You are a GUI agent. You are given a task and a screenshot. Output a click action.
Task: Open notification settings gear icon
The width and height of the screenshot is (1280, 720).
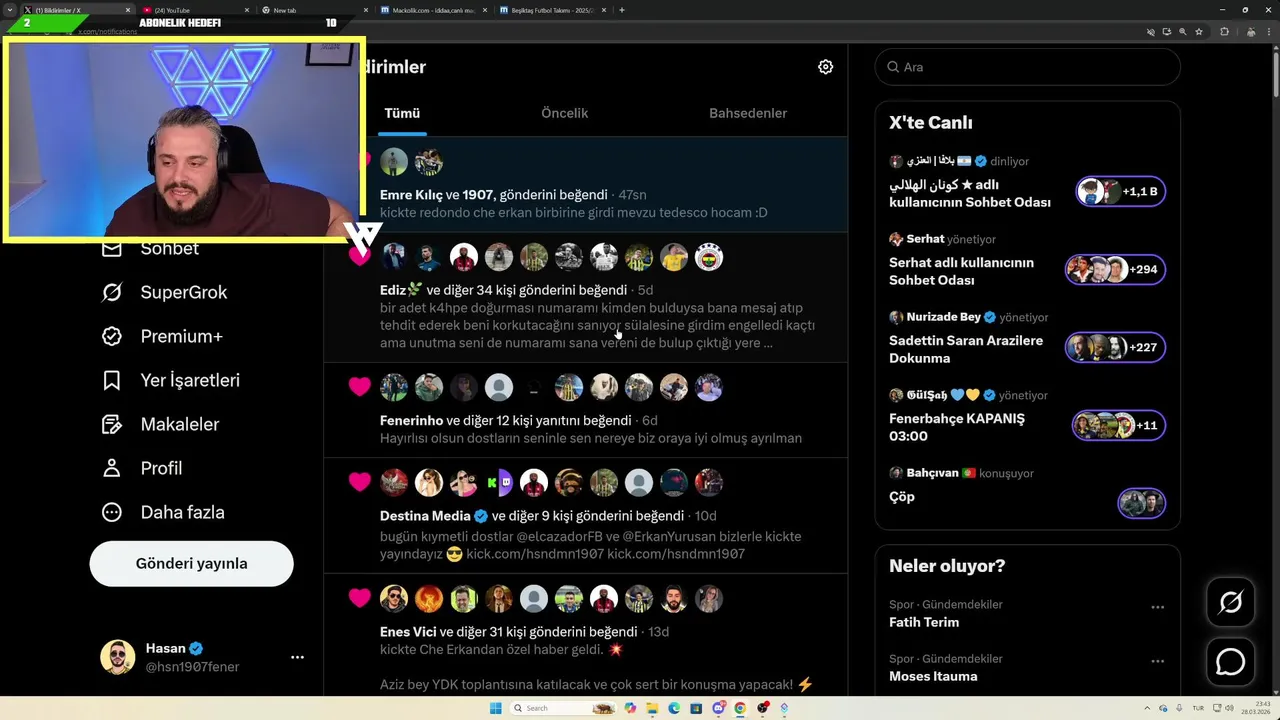point(825,67)
